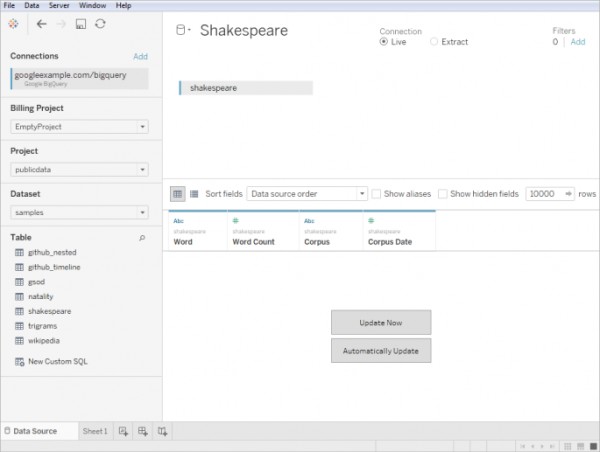
Task: Select the googleexample.com/bigquery connection
Action: coord(80,78)
